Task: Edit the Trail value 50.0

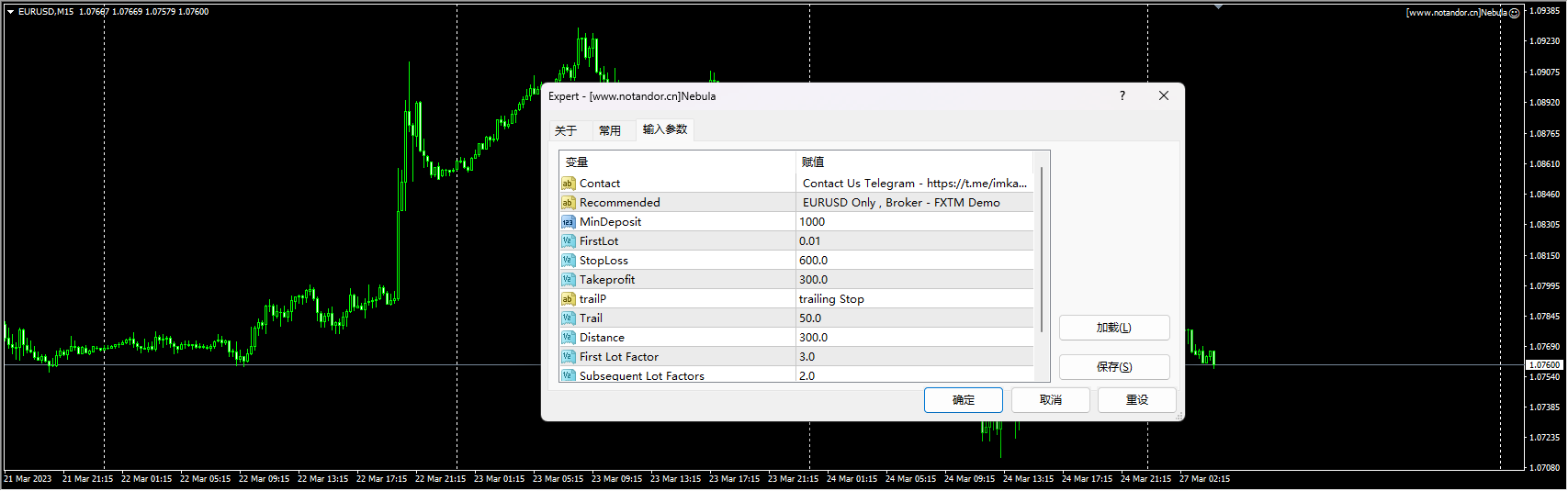Action: pos(914,318)
